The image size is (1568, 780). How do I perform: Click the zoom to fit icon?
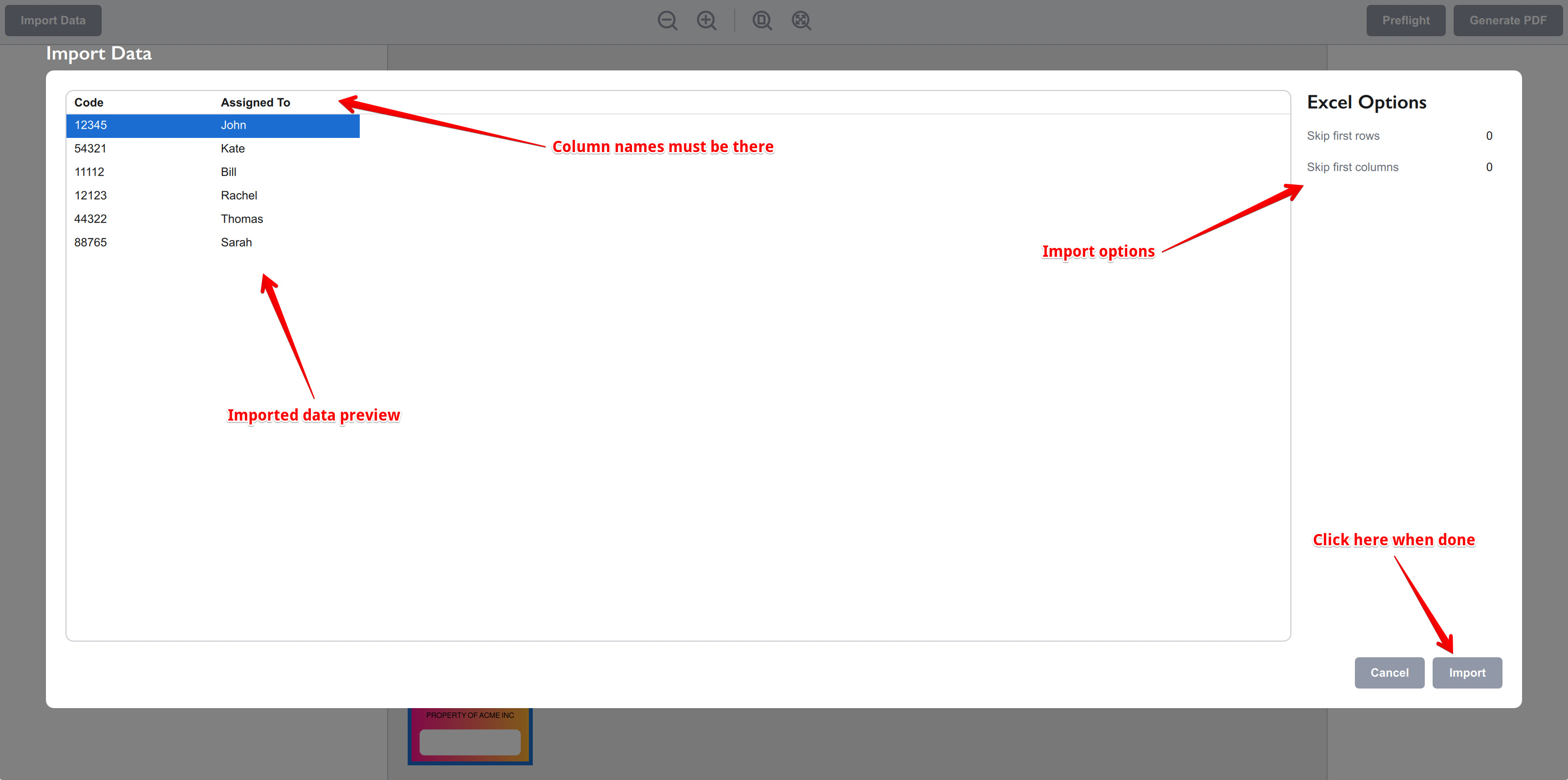click(801, 20)
